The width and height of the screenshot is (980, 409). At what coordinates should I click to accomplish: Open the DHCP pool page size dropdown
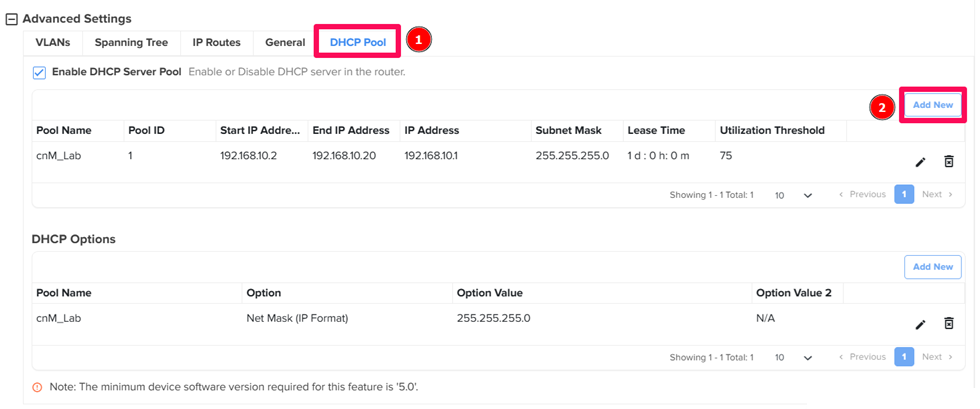tap(793, 195)
